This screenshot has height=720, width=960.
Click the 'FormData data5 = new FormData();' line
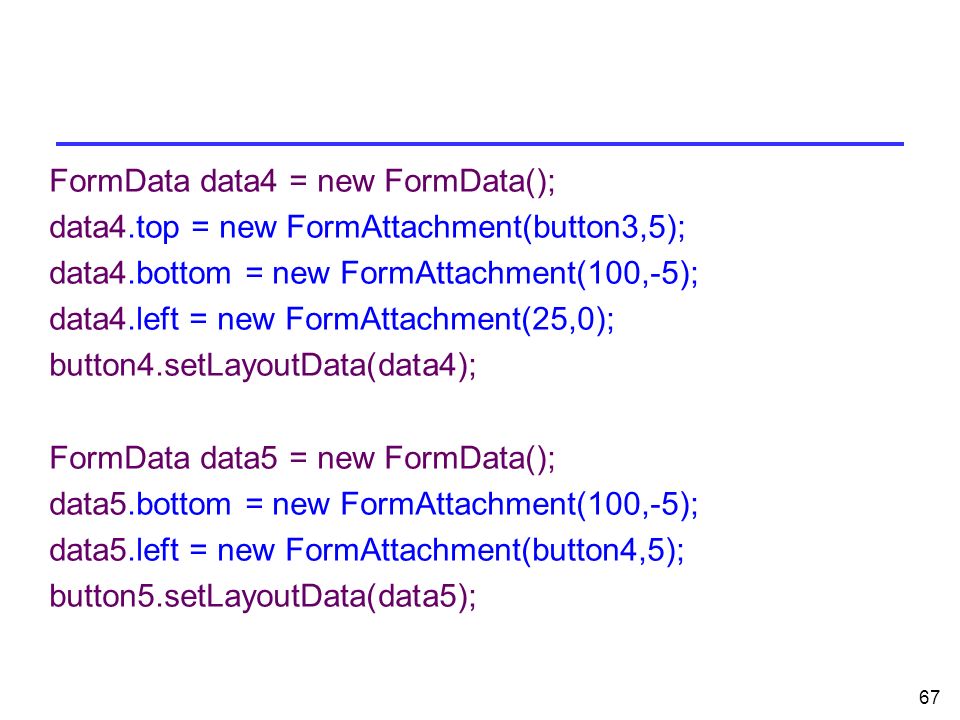tap(302, 459)
